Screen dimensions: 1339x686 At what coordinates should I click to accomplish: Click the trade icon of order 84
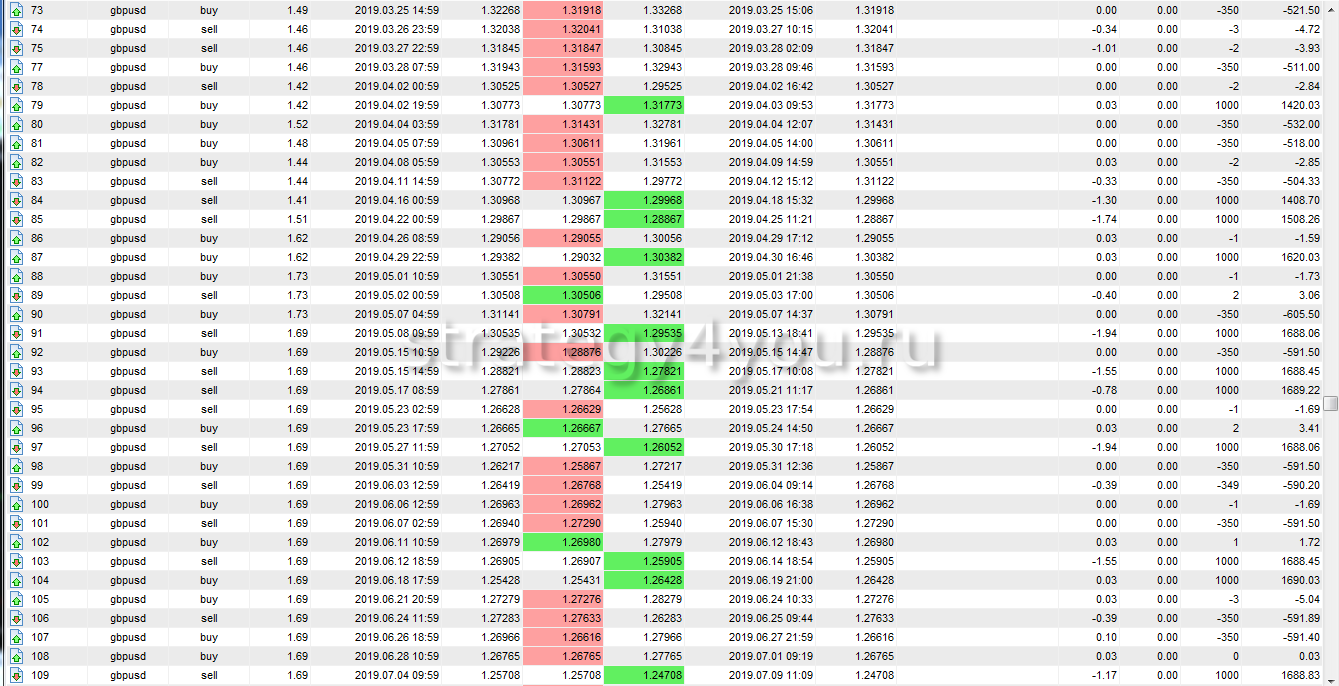point(17,200)
